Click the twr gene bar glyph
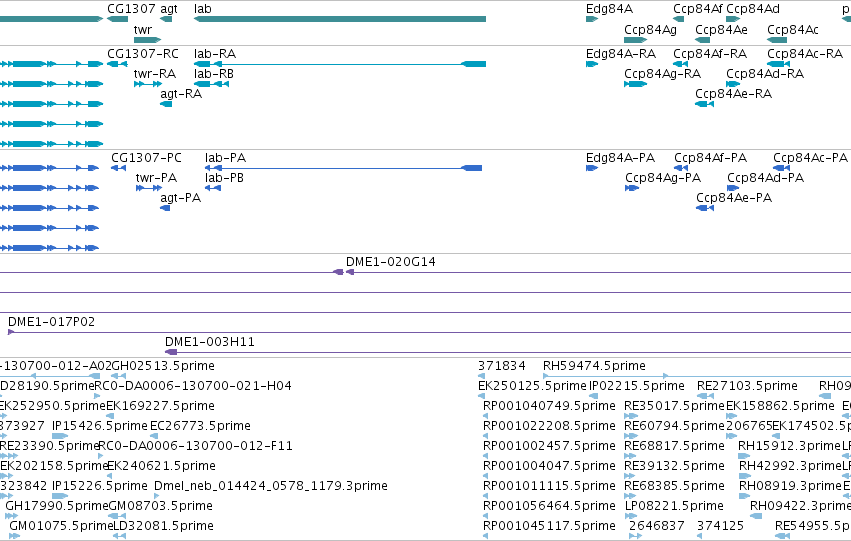The width and height of the screenshot is (851, 541). pyautogui.click(x=148, y=40)
